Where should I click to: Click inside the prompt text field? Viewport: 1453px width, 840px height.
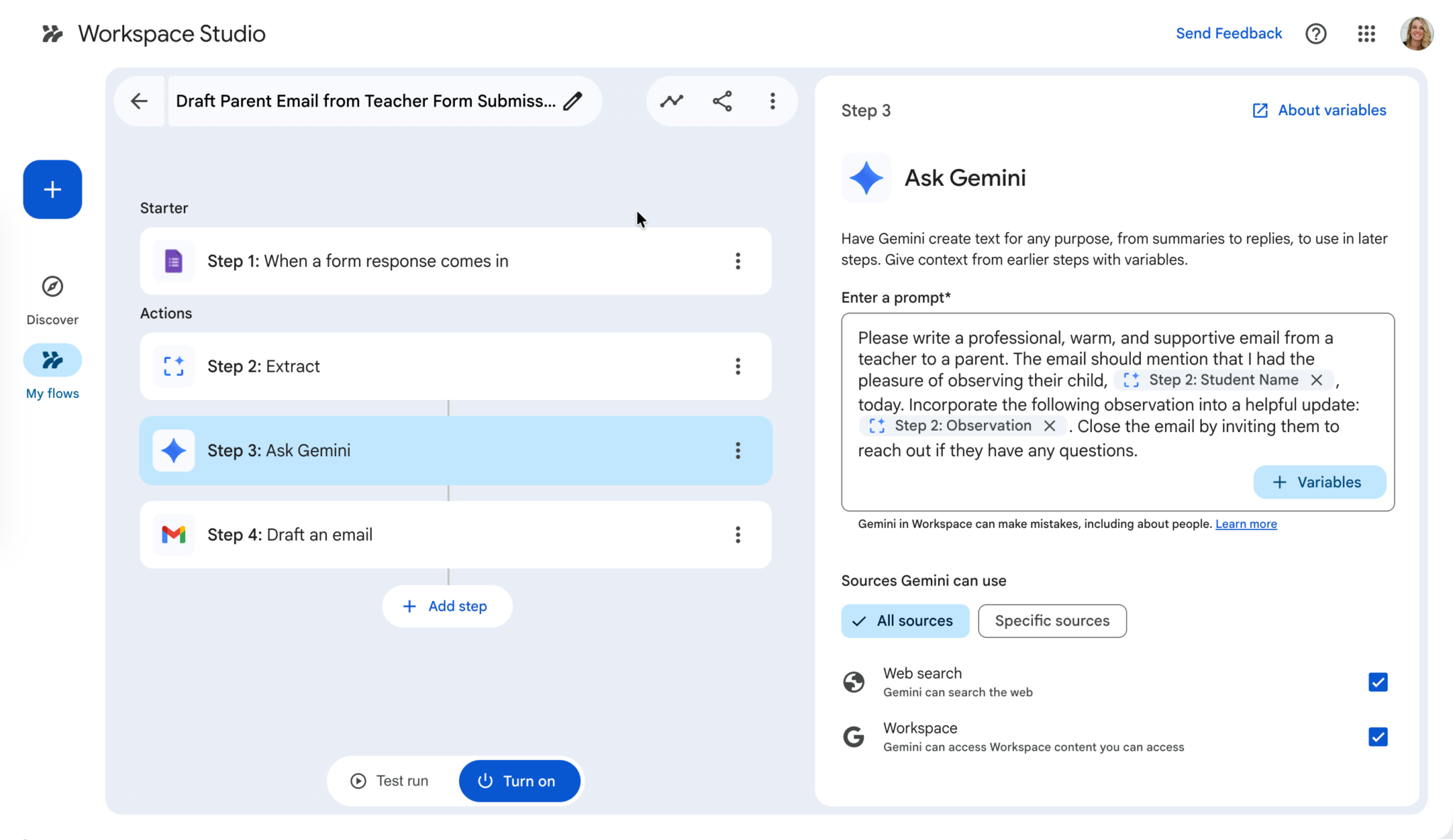pos(1117,411)
